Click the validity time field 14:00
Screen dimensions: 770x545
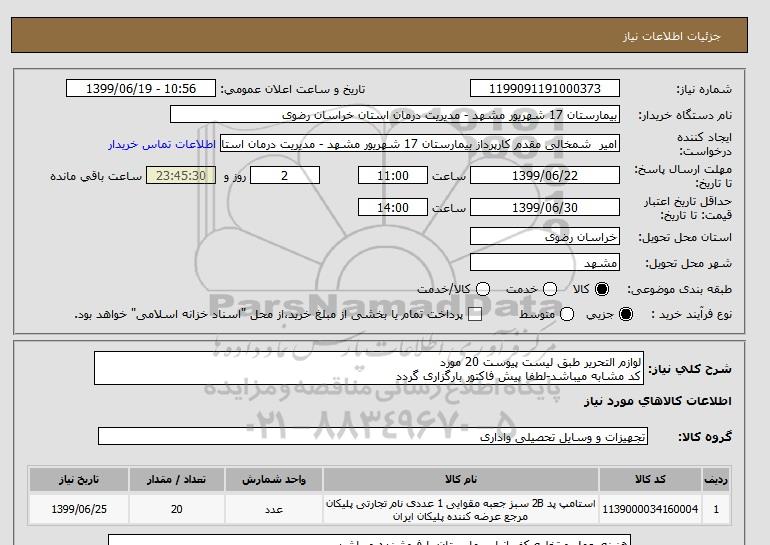click(393, 208)
